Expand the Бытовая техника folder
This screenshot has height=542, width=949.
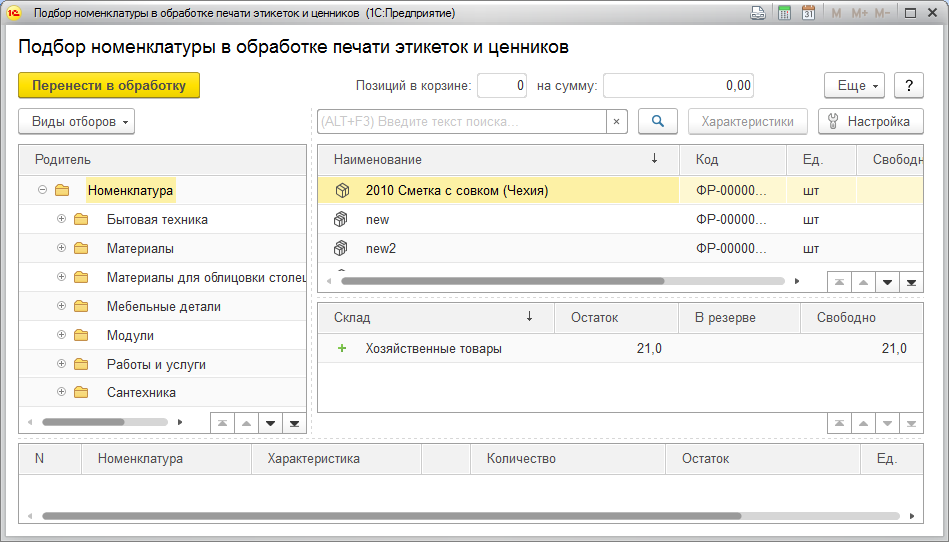click(x=62, y=219)
